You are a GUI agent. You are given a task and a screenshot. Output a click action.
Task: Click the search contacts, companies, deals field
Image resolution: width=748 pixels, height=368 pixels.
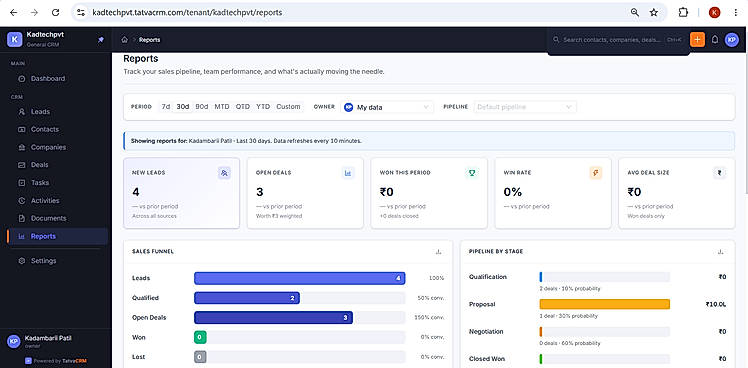(x=618, y=40)
